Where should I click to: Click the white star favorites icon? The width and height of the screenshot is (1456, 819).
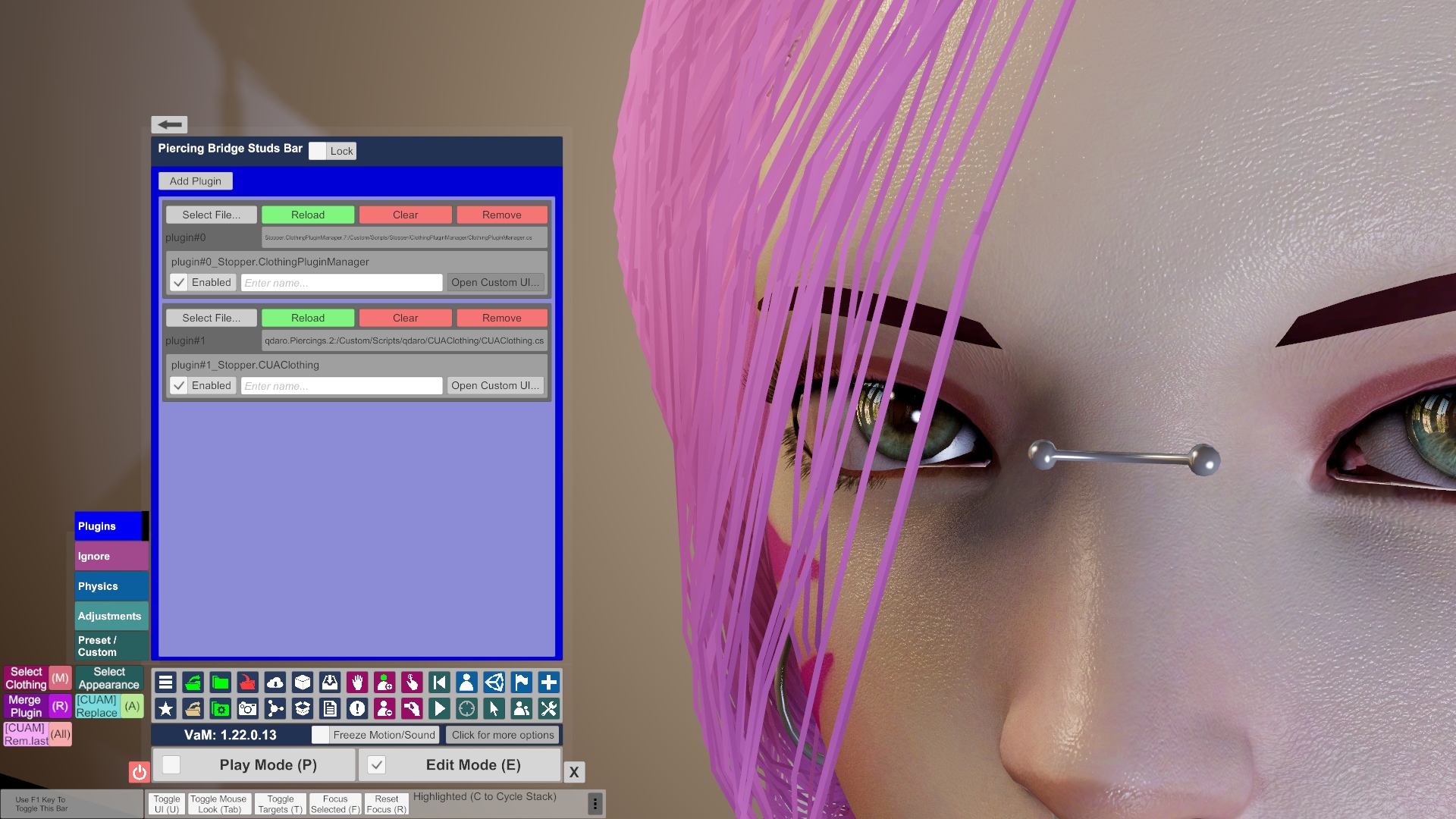[x=165, y=709]
